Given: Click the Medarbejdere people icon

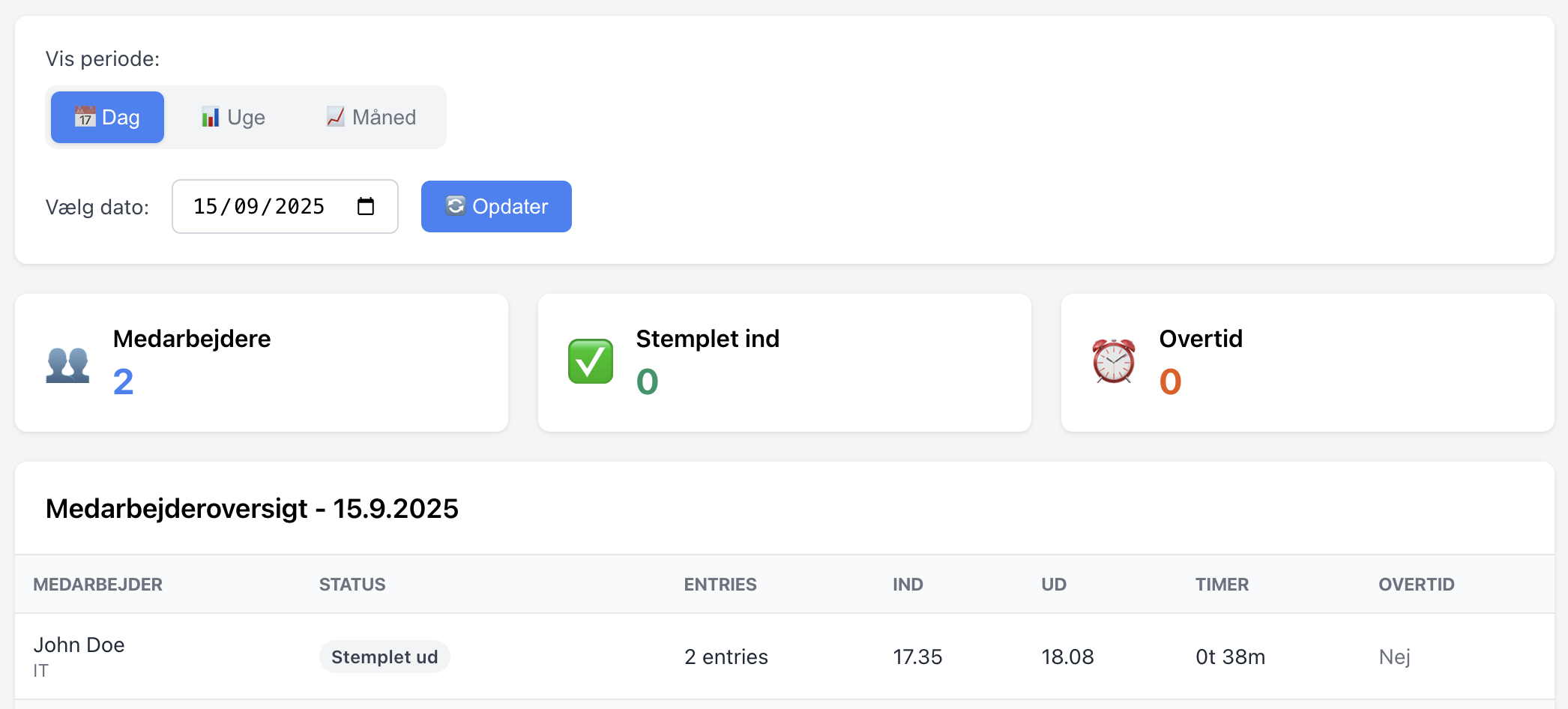Looking at the screenshot, I should pyautogui.click(x=67, y=363).
